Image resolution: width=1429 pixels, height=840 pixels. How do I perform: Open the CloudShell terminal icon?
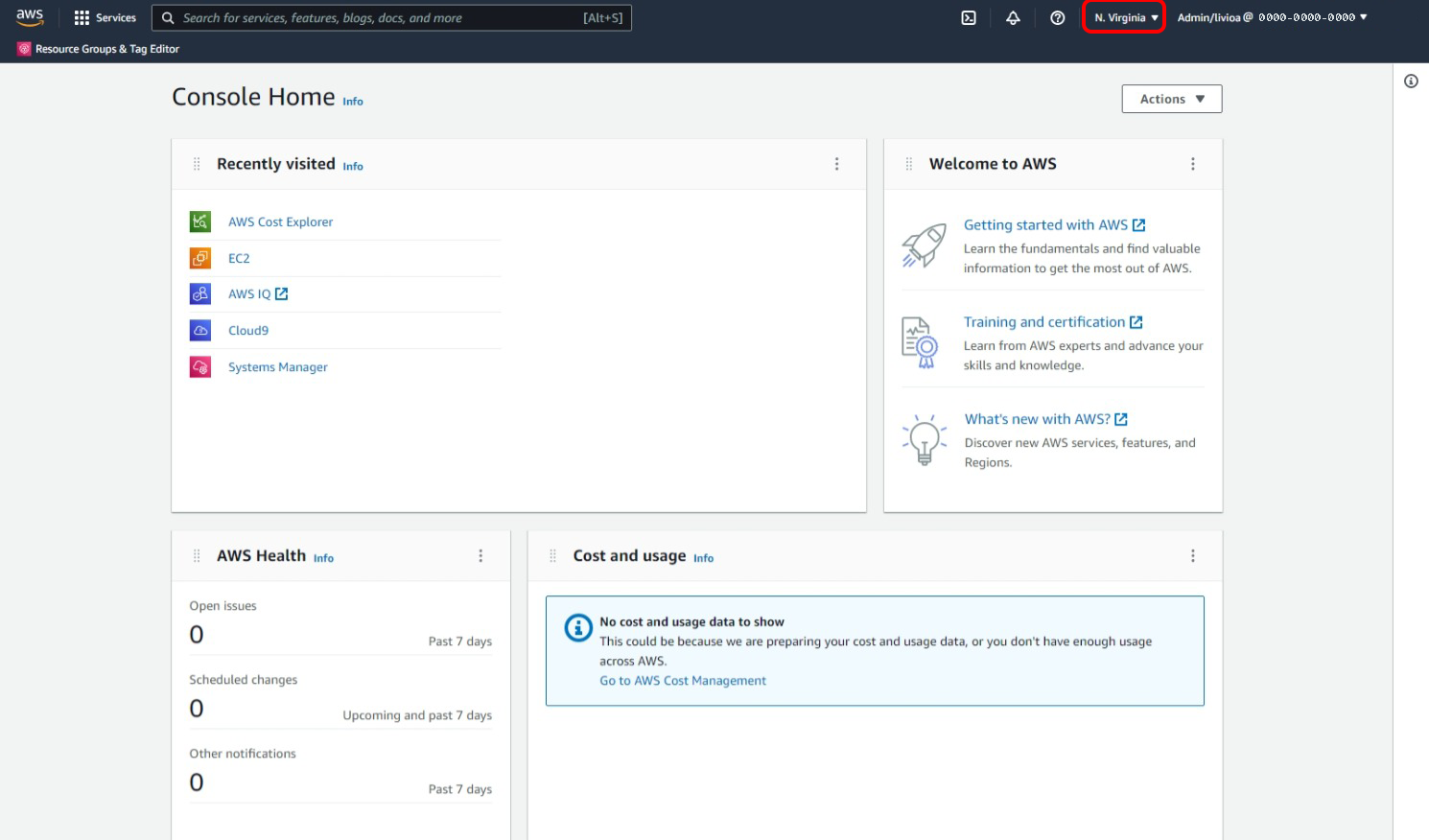click(x=969, y=18)
